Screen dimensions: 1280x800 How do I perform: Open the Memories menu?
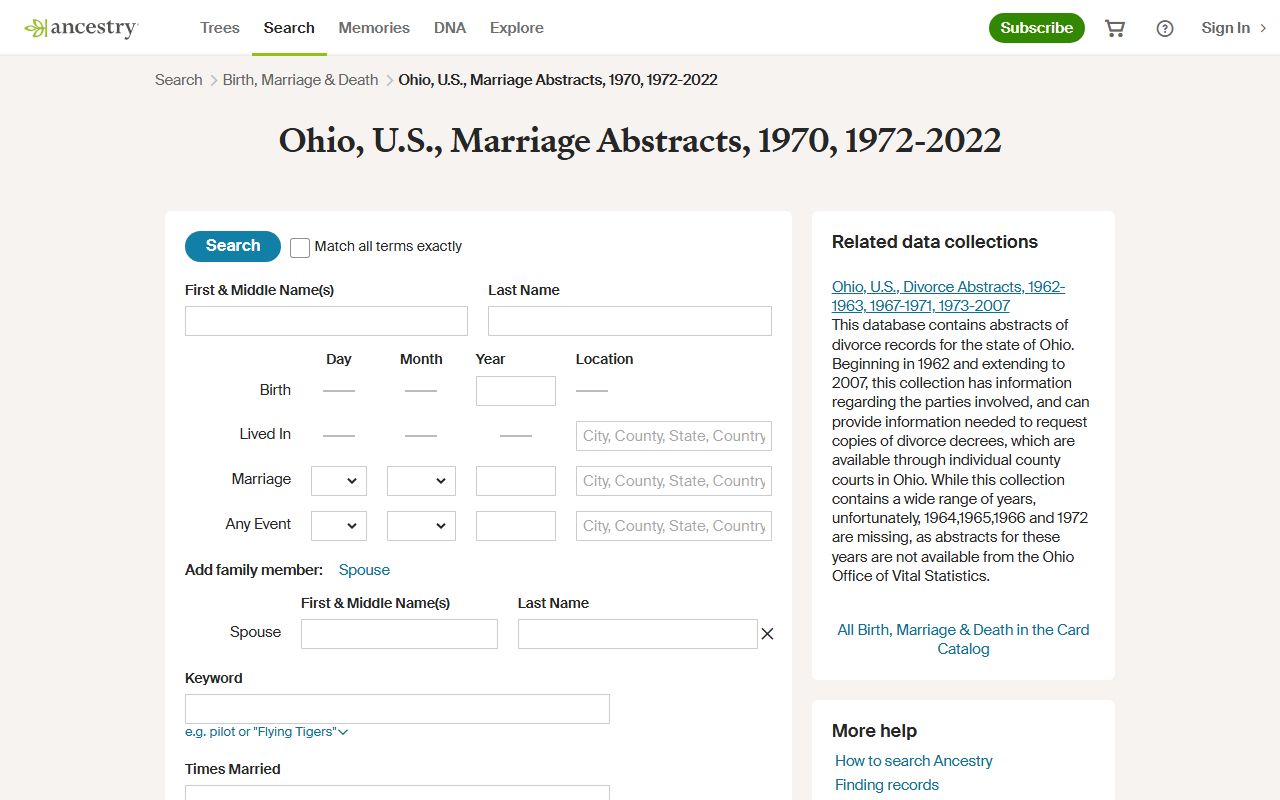(374, 28)
